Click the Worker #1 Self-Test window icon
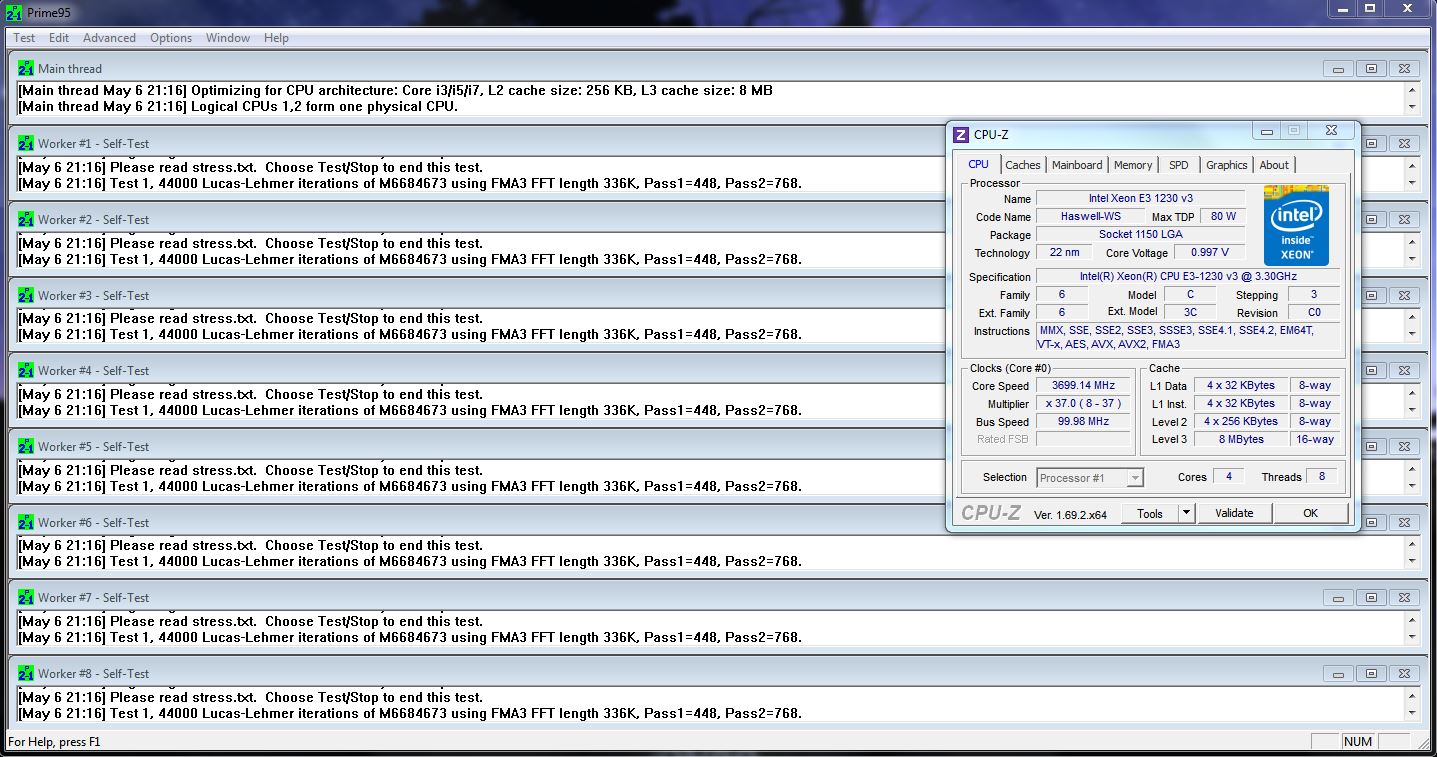Screen dimensions: 1437x757 tap(26, 143)
